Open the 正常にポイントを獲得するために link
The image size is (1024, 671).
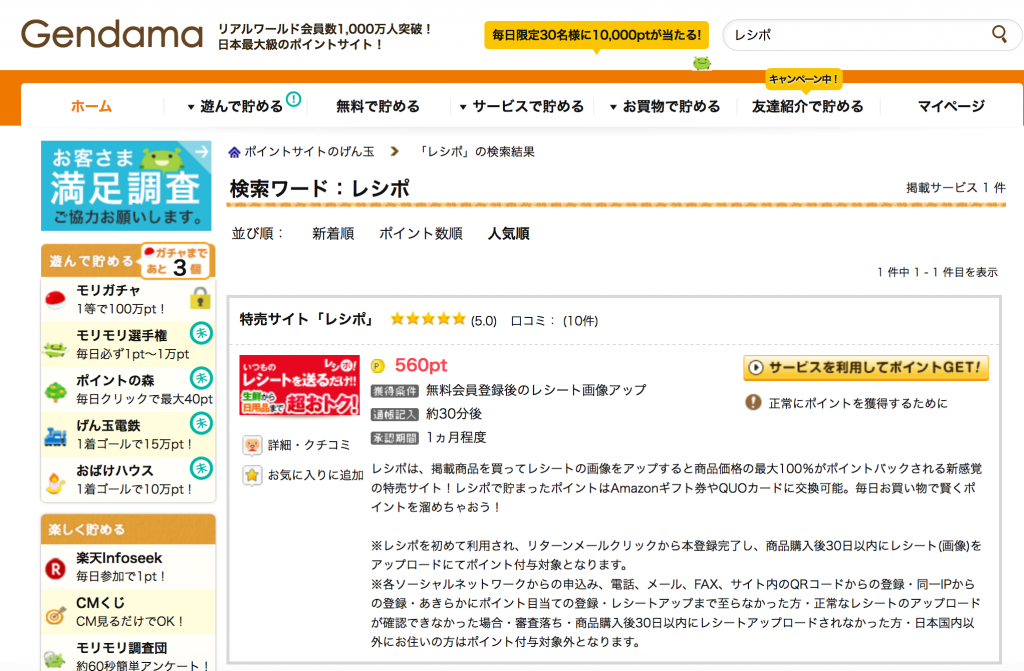(856, 403)
